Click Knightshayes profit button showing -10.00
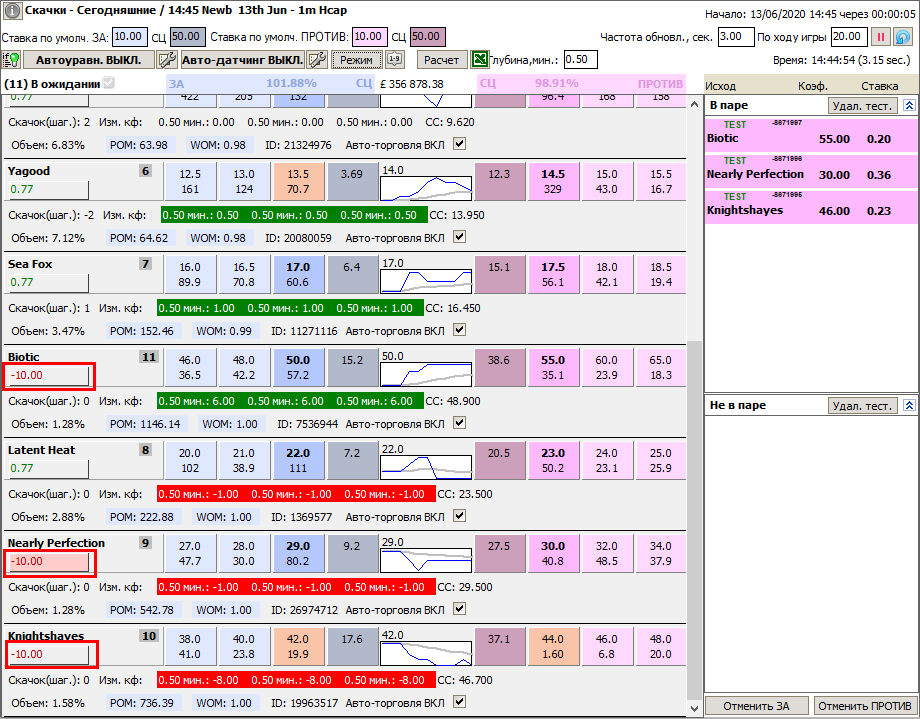This screenshot has width=920, height=719. click(x=48, y=654)
